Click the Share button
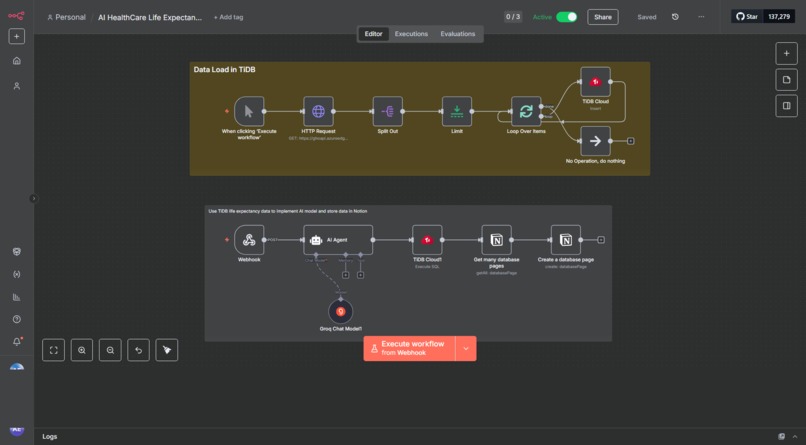Viewport: 806px width, 445px height. click(602, 17)
